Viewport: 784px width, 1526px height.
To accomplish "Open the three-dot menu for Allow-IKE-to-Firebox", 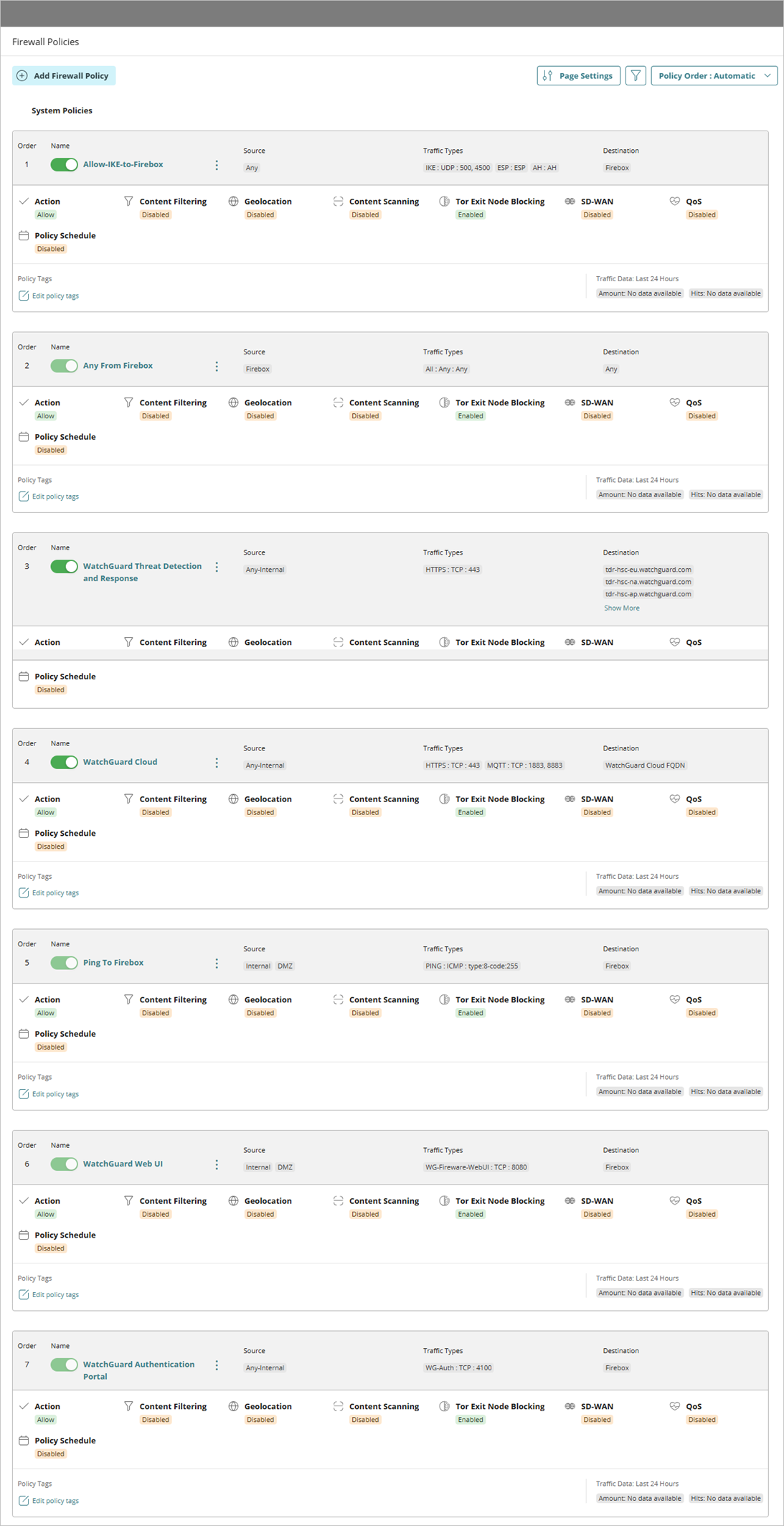I will click(x=217, y=165).
